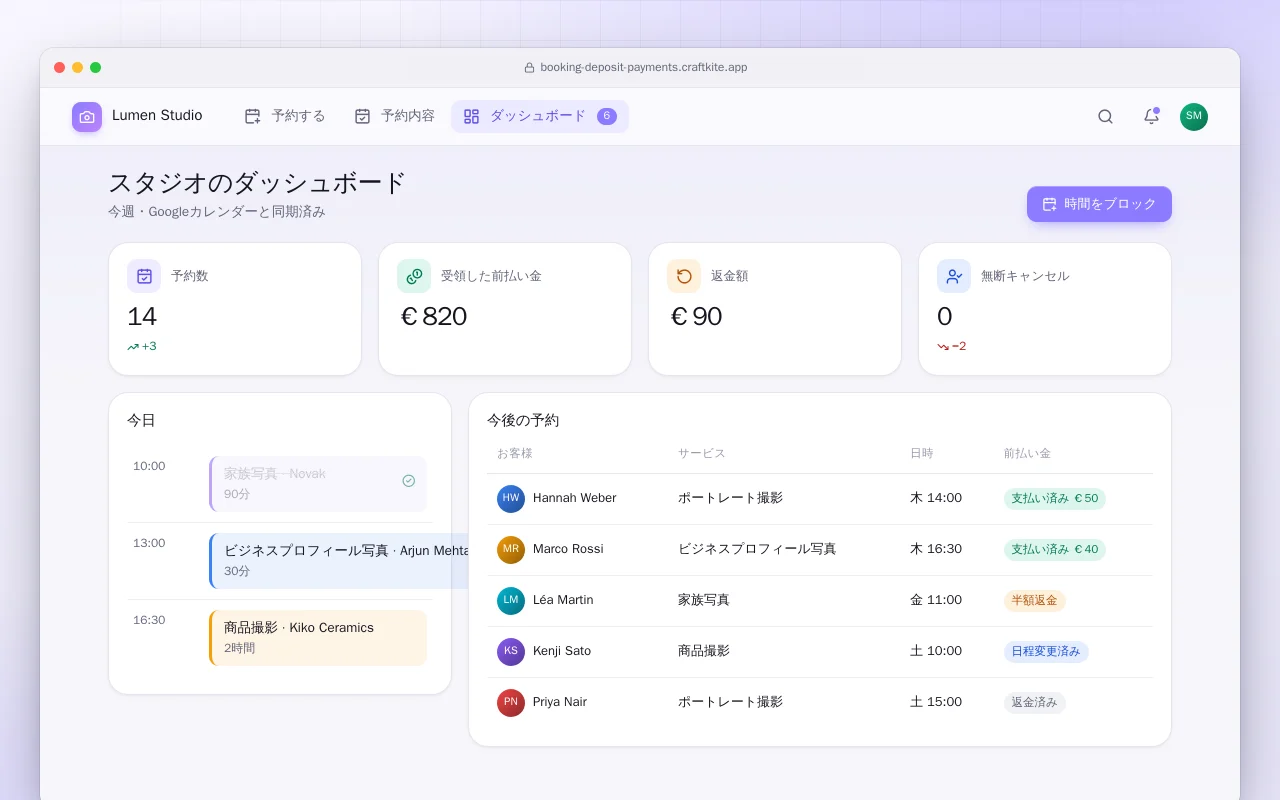
Task: Click the 16:30 time label in 今日
Action: point(149,620)
